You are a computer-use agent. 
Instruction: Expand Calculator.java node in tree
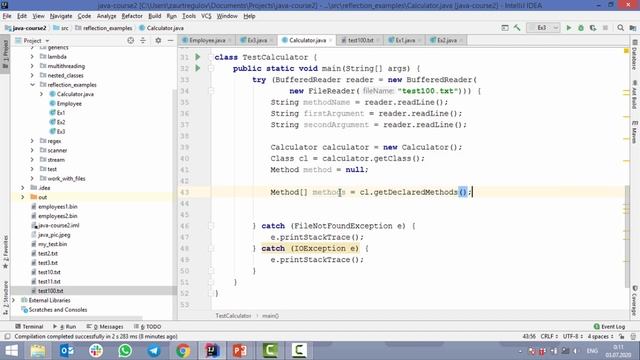pos(41,94)
